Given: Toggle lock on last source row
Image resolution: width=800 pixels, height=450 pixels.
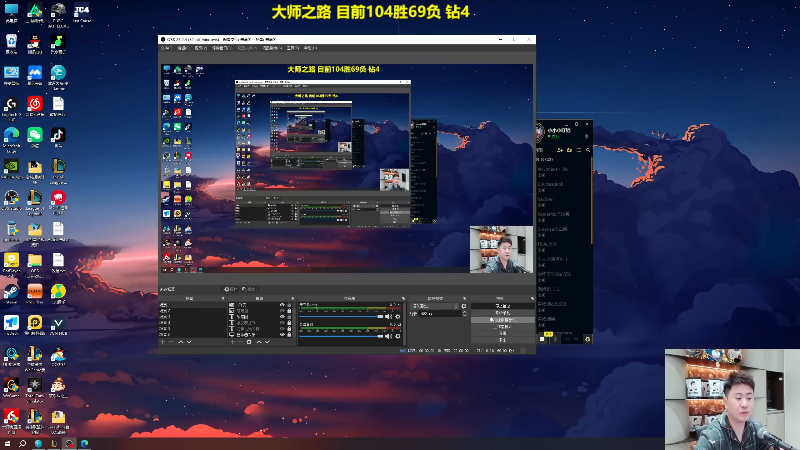Looking at the screenshot, I should pos(289,334).
